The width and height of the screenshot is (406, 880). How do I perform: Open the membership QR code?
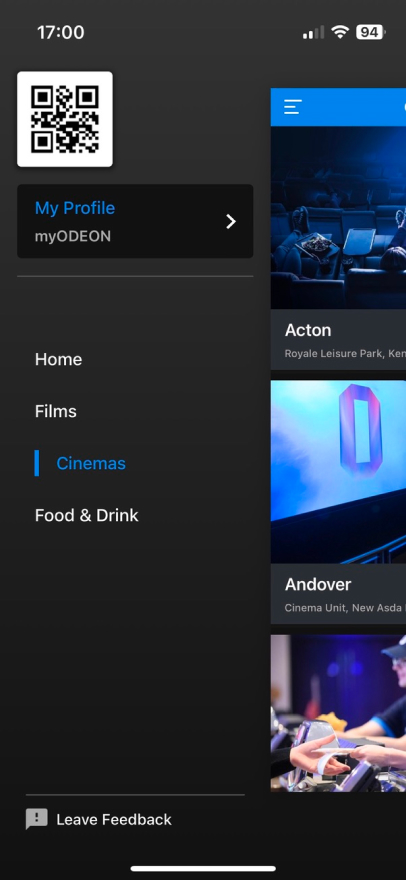click(65, 119)
